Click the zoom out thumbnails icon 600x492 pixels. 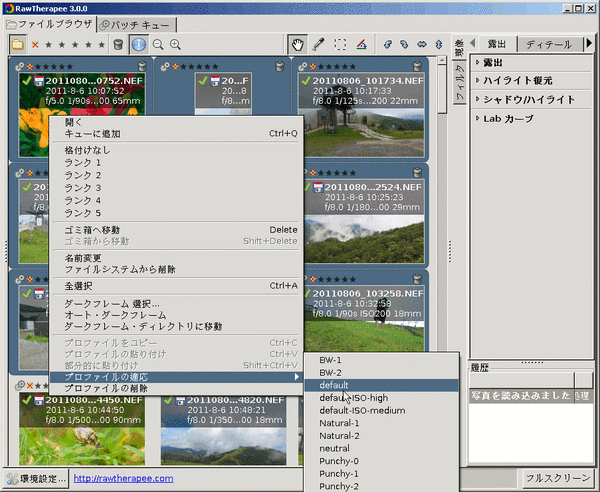[x=158, y=45]
